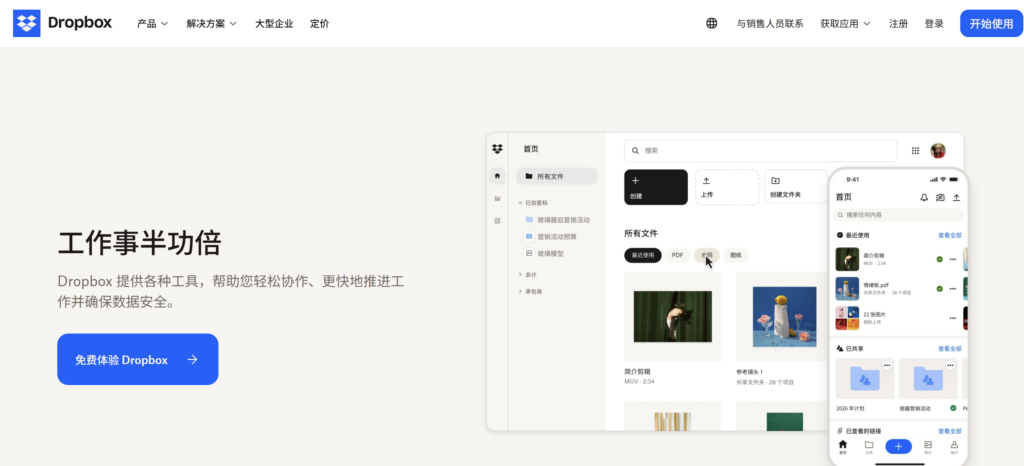Click the green sync check on the 情绪板.pdf row
Screen dimensions: 1024x466
click(939, 288)
